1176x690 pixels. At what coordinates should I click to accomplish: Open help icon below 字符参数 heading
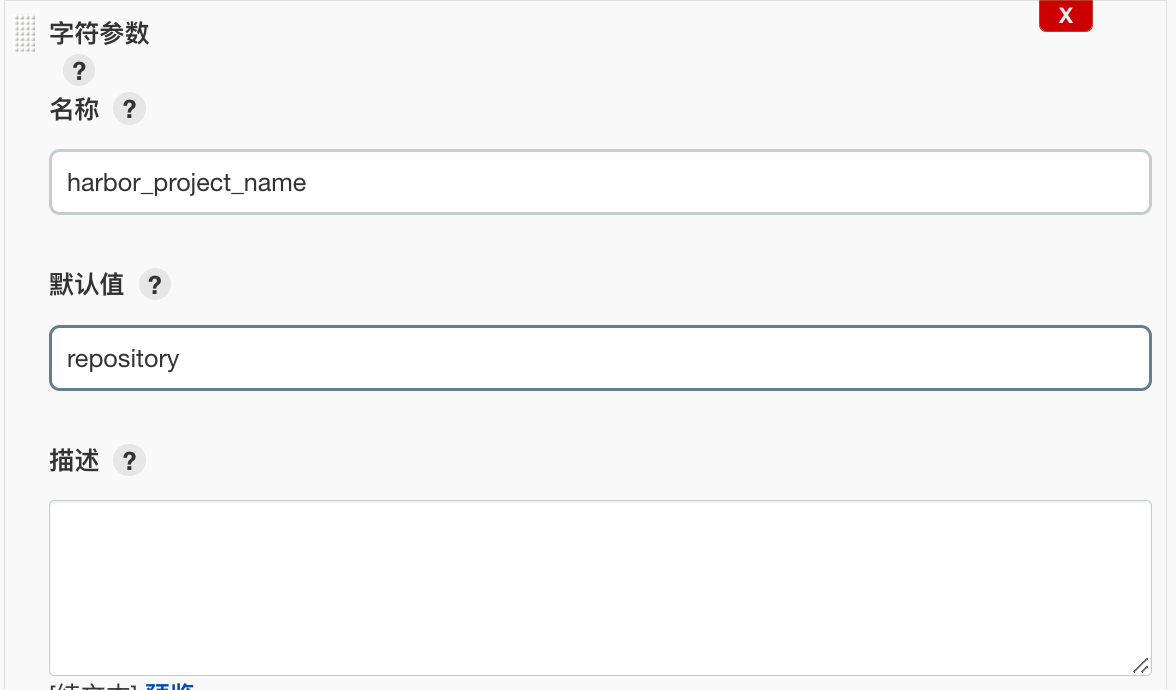click(79, 71)
